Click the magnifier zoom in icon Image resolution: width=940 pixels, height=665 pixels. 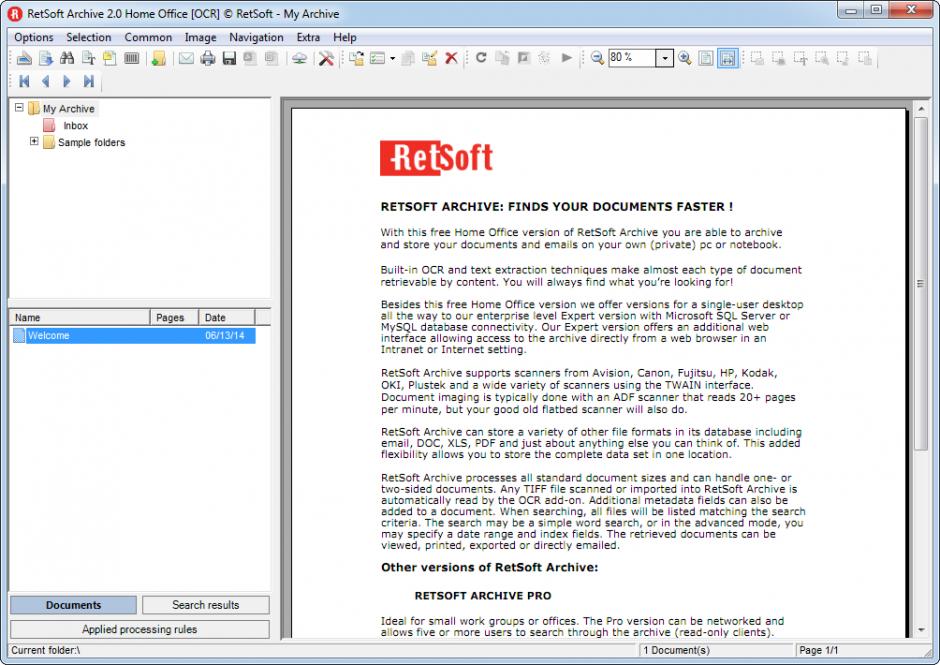[685, 58]
